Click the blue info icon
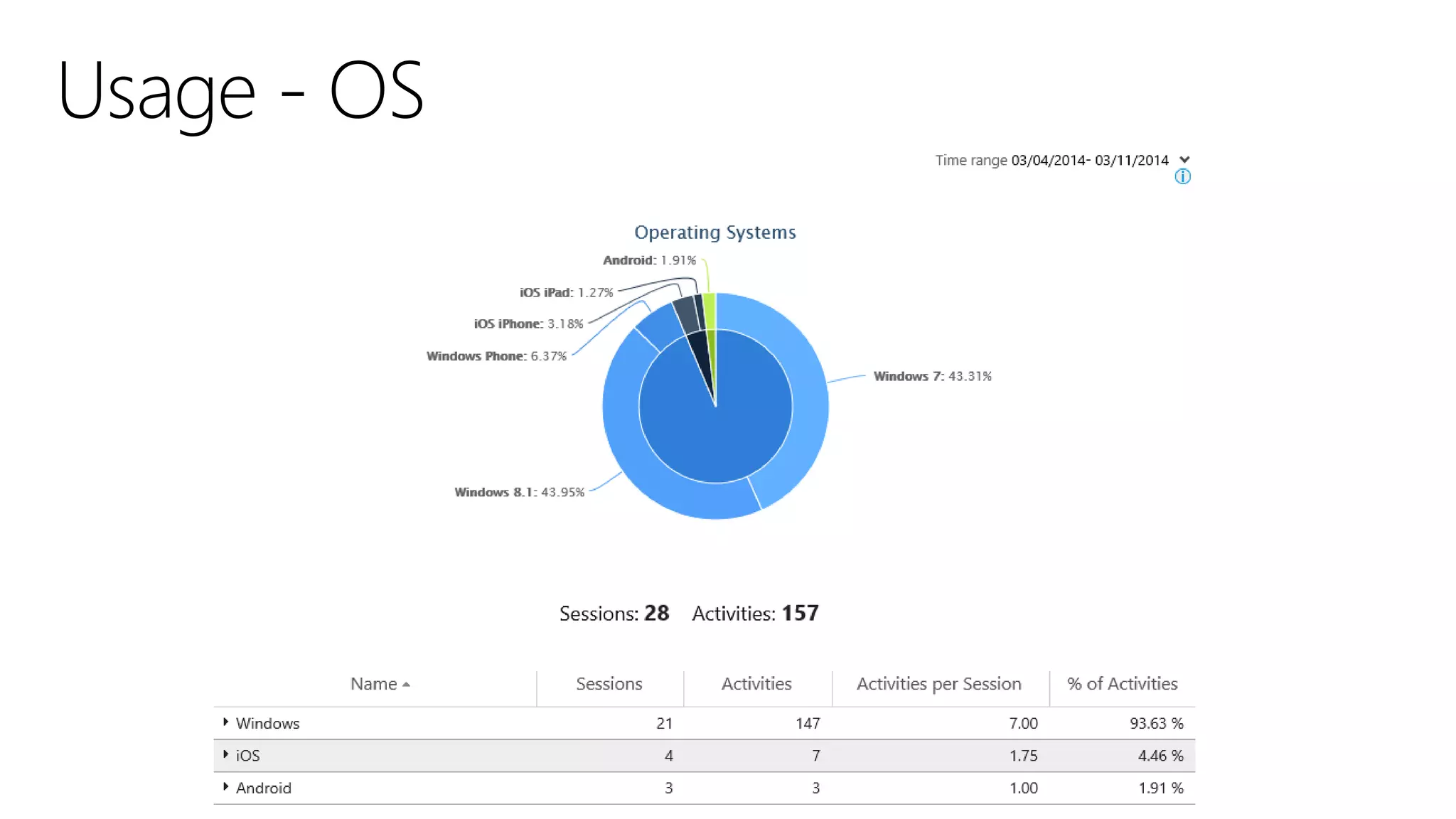1456x819 pixels. pos(1182,177)
